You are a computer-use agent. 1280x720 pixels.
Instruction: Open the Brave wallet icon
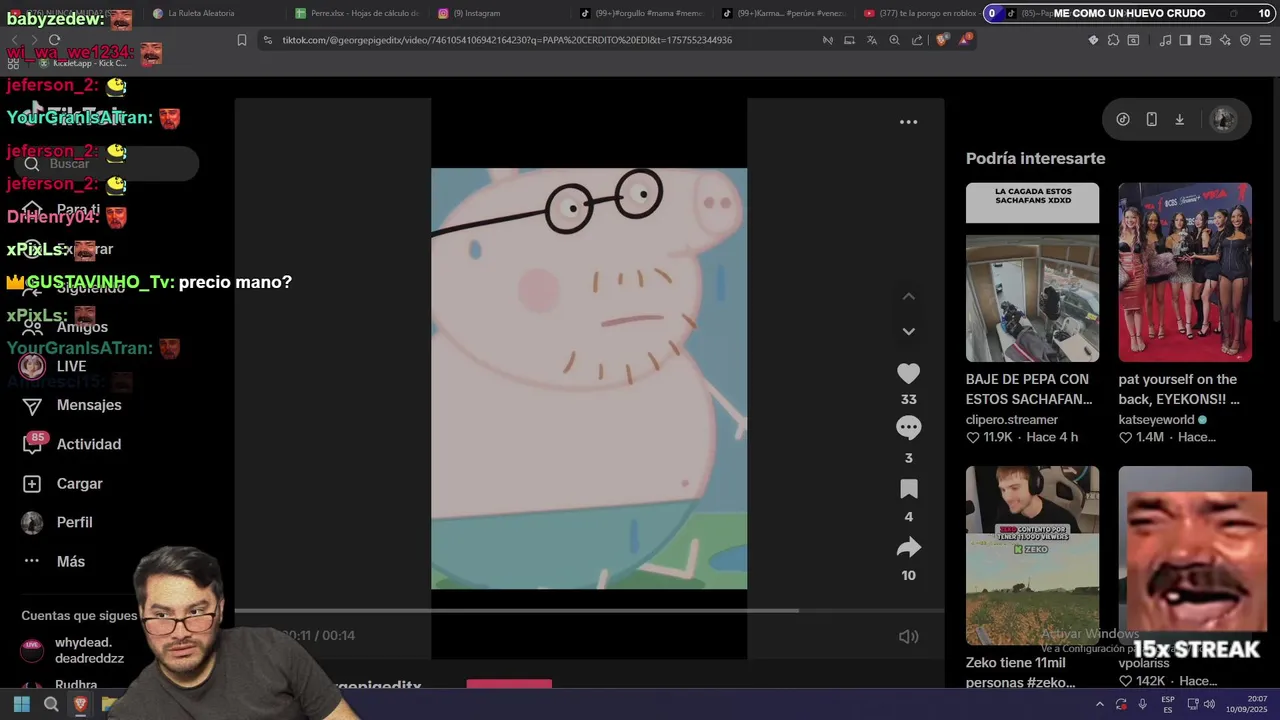click(x=1205, y=40)
